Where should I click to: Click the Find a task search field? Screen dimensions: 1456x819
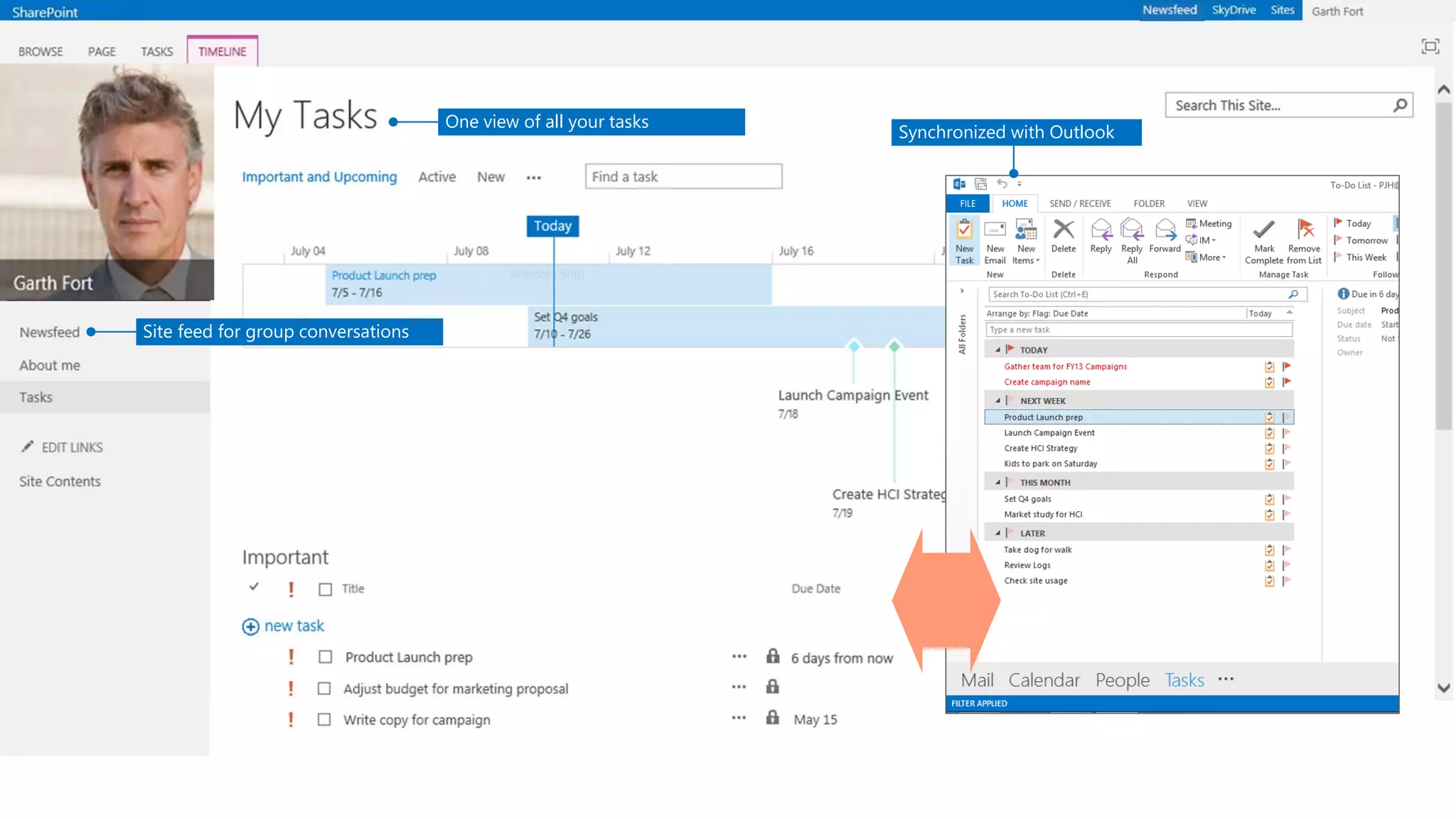pyautogui.click(x=683, y=176)
